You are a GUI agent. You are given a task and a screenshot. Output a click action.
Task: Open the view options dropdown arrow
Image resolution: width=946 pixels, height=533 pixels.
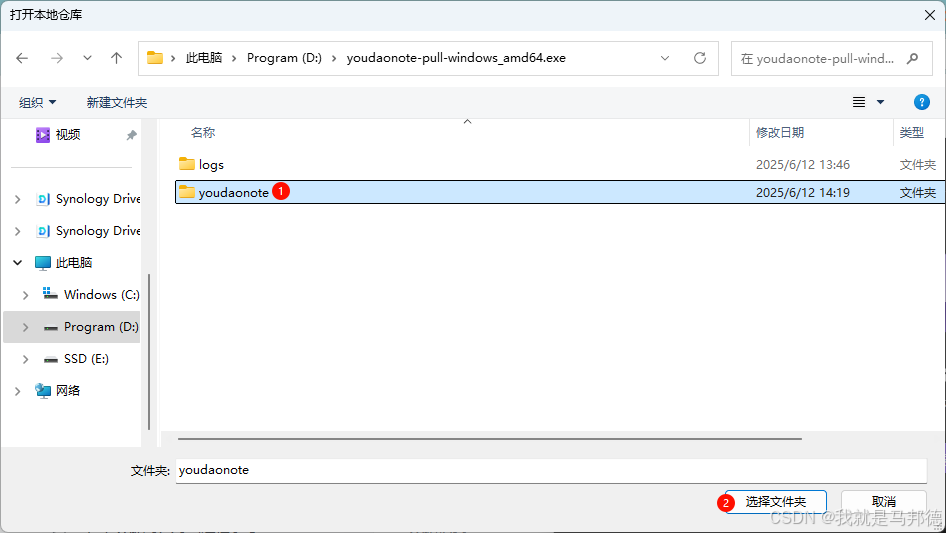click(x=880, y=102)
